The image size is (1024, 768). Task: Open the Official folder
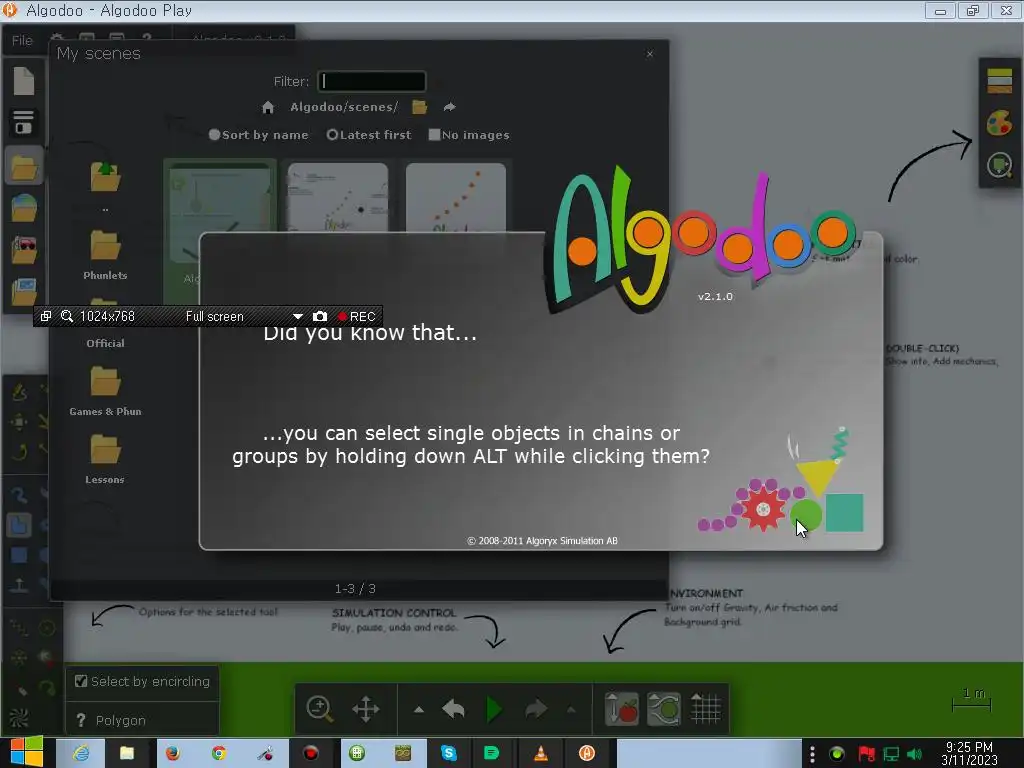click(105, 343)
